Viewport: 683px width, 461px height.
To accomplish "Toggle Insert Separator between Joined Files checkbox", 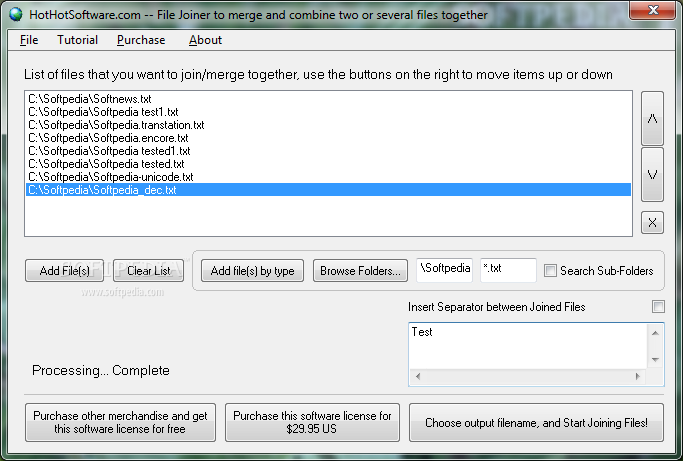I will pyautogui.click(x=658, y=306).
